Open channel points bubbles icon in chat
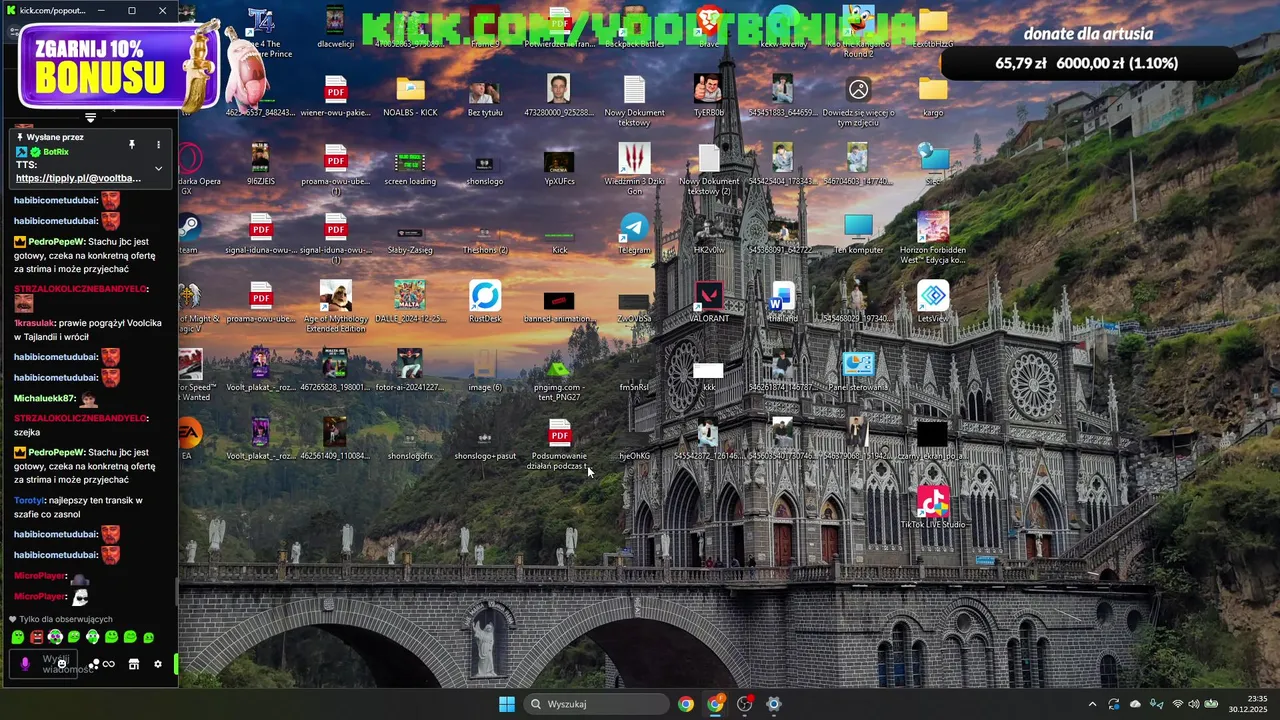This screenshot has height=720, width=1280. [x=94, y=664]
